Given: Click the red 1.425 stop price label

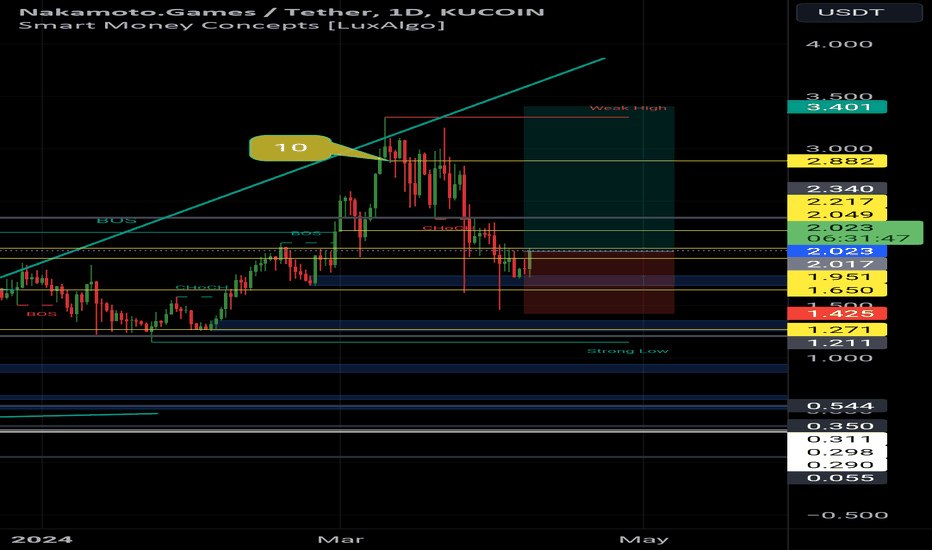Looking at the screenshot, I should pos(837,313).
